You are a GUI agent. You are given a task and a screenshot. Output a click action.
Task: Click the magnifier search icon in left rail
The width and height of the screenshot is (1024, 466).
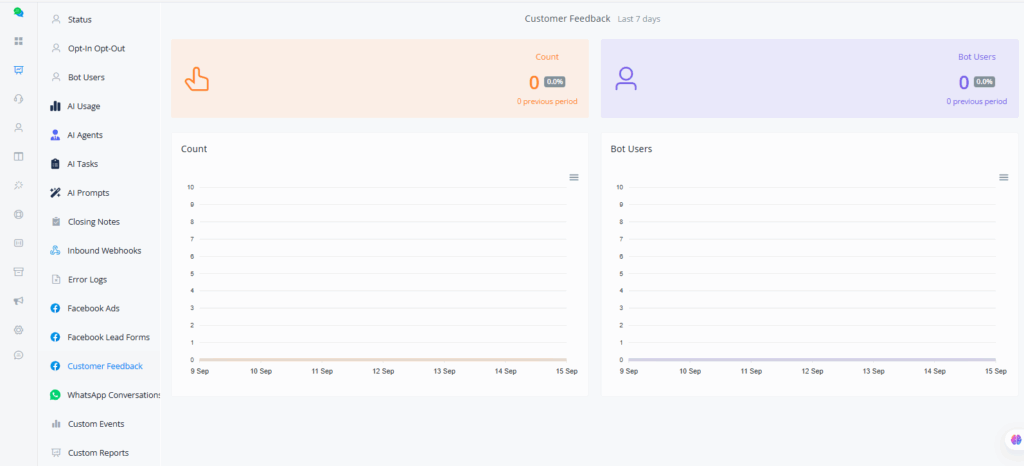[18, 185]
